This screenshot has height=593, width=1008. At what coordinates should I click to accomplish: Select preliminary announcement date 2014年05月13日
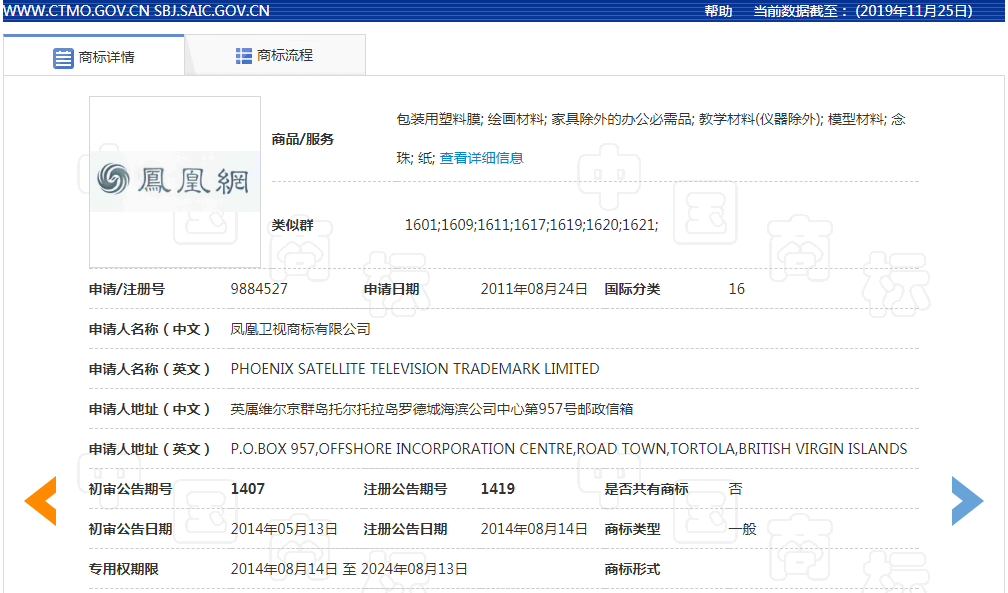[284, 529]
